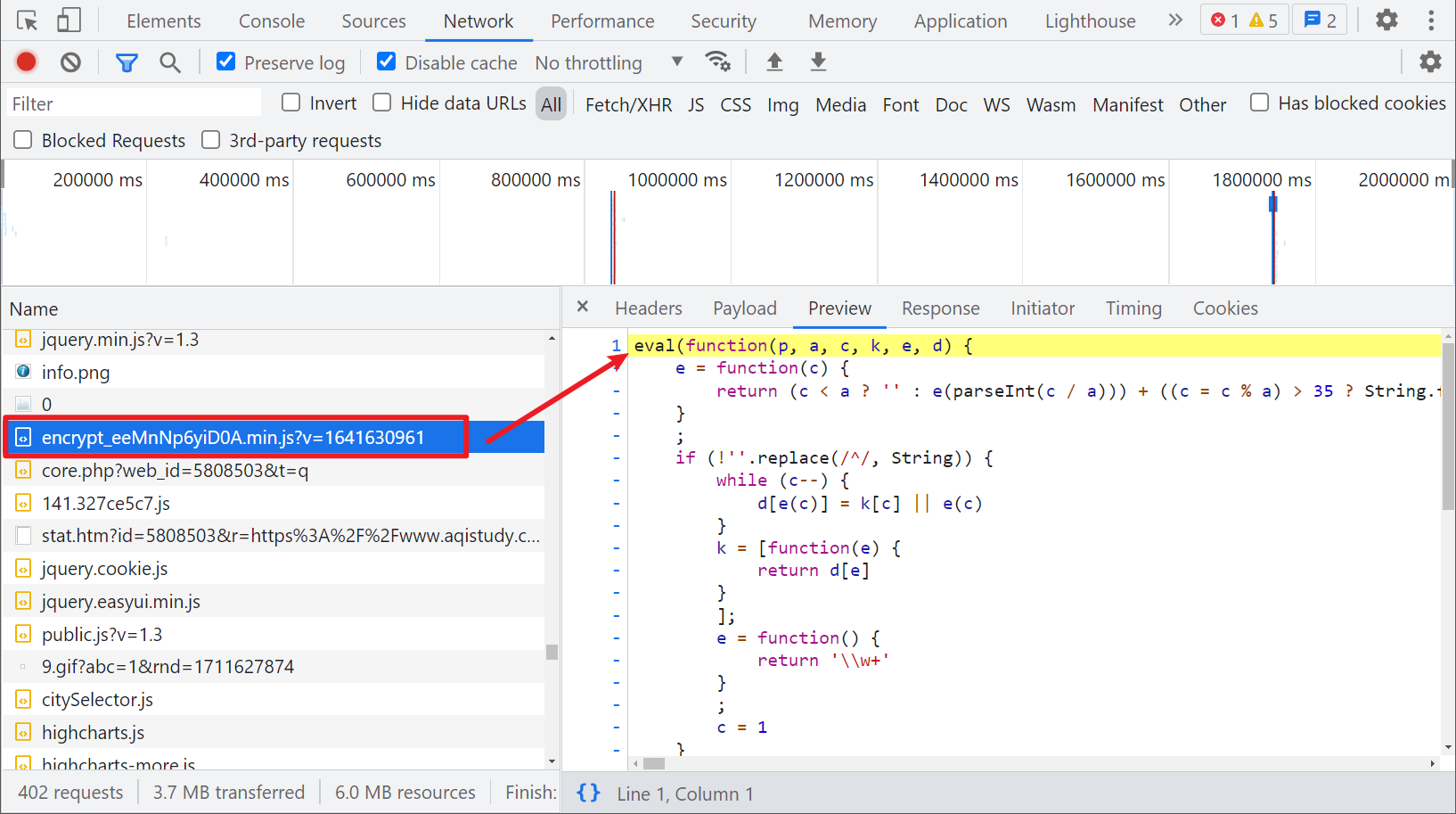The width and height of the screenshot is (1456, 814).
Task: Select citySelector.js request
Action: [274, 699]
